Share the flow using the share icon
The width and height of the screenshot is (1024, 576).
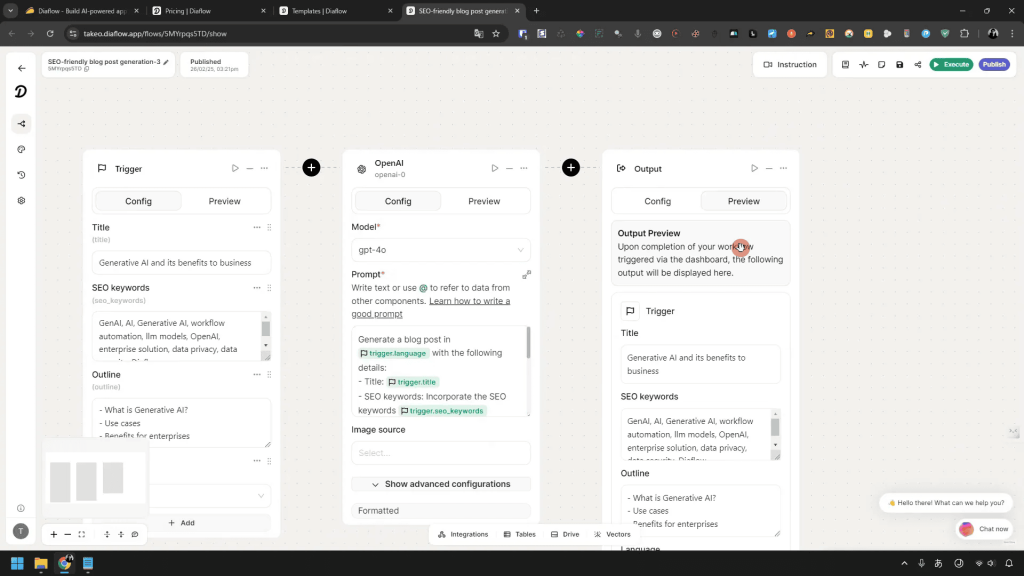coord(918,65)
